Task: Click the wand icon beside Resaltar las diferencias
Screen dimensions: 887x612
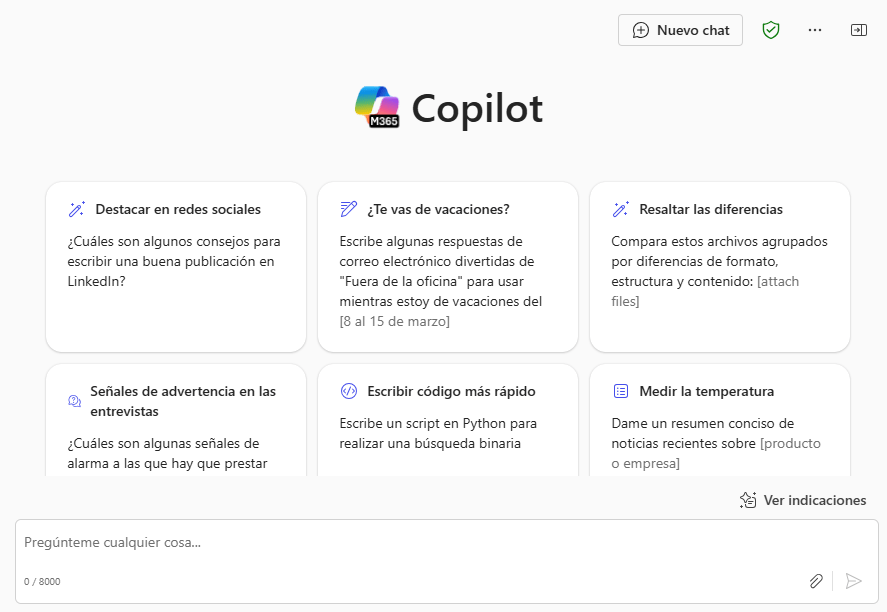Action: pos(621,209)
